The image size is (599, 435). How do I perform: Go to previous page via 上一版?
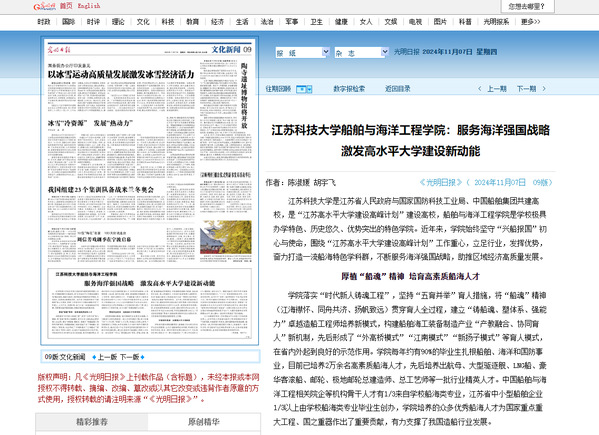[107, 357]
